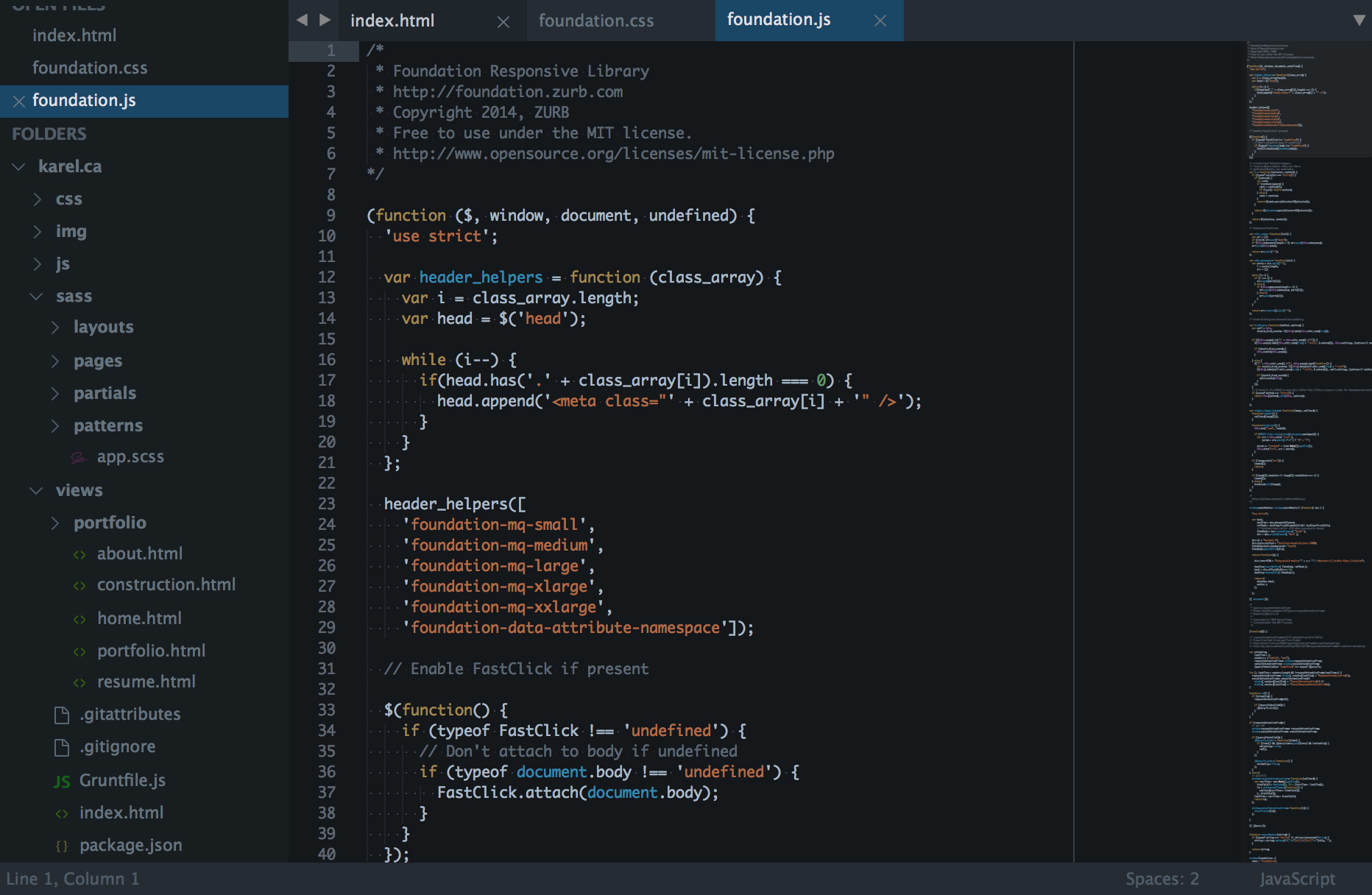The width and height of the screenshot is (1372, 895).
Task: Open index.html in open files list
Action: tap(74, 35)
